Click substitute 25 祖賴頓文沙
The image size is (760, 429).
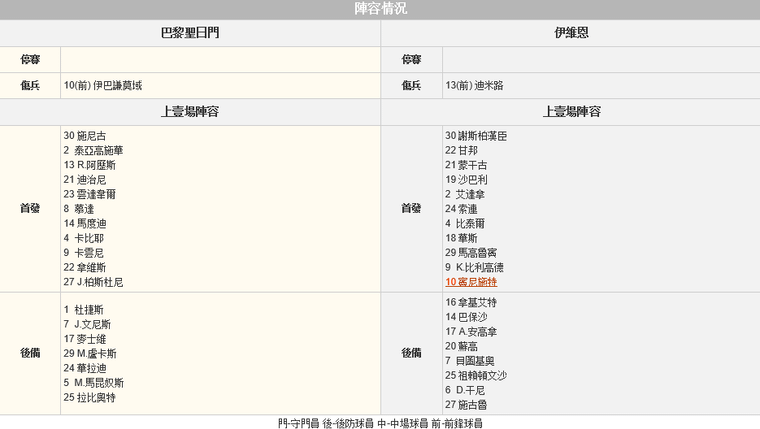pyautogui.click(x=476, y=375)
